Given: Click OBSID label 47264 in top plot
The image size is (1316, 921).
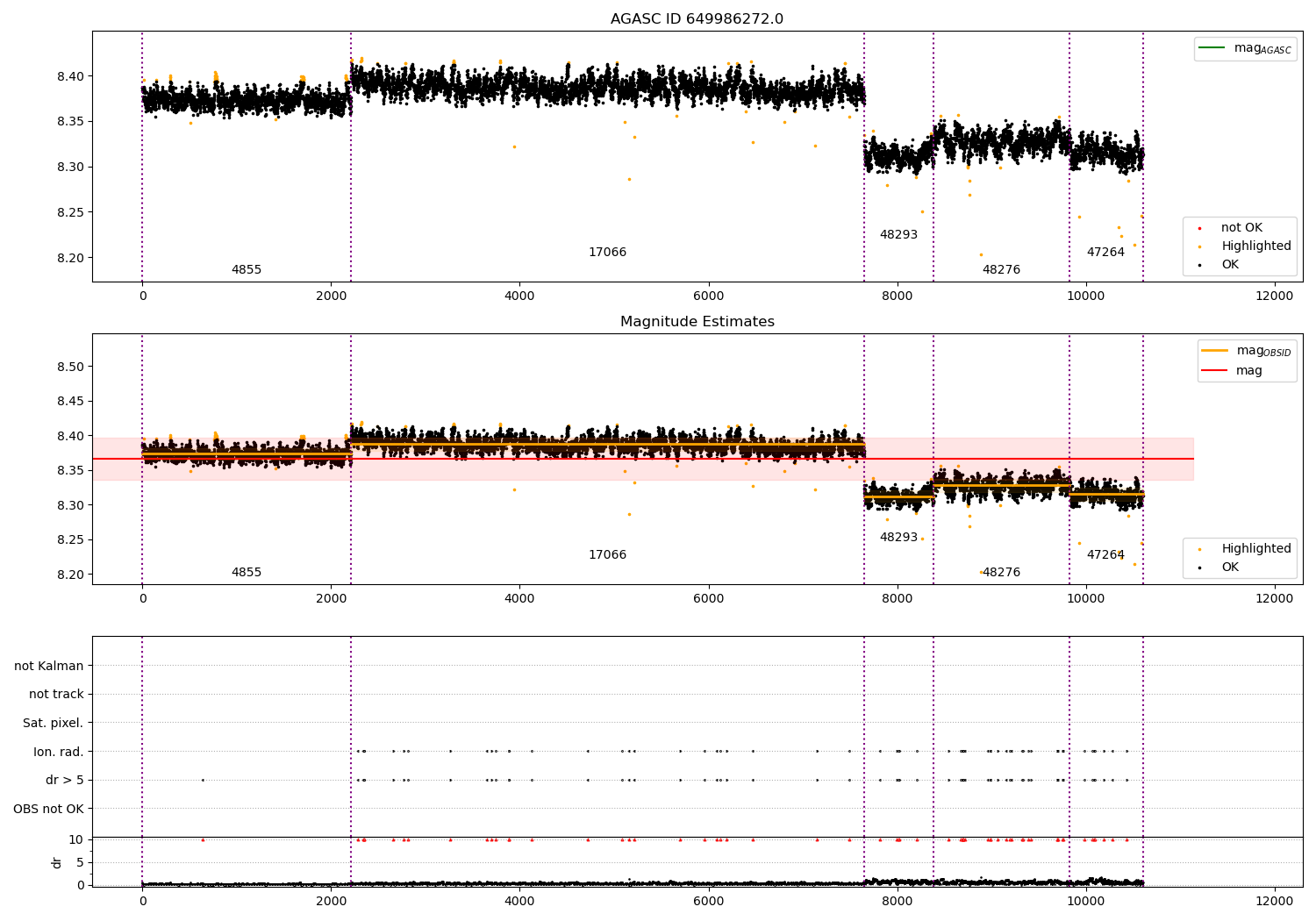Looking at the screenshot, I should (x=1105, y=253).
